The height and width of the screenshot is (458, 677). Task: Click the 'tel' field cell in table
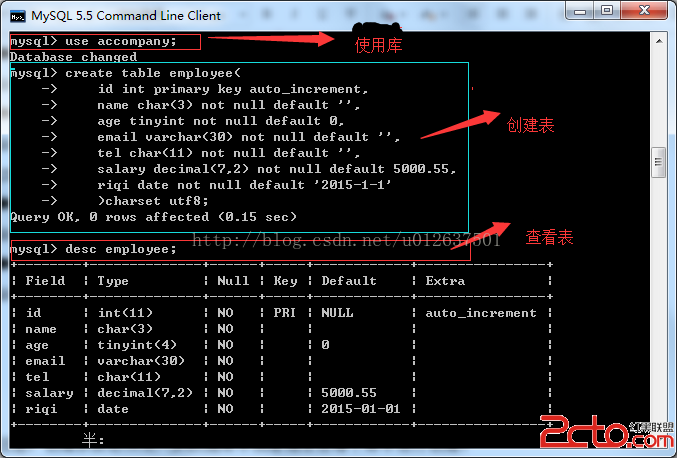[37, 377]
